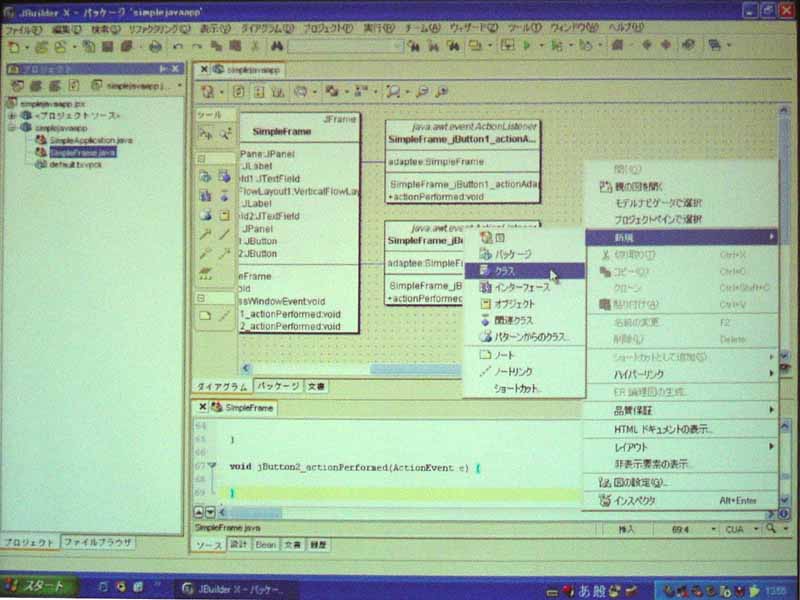Expand the プロジェクトソース tree node
Screen dimensions: 800x600
(12, 115)
